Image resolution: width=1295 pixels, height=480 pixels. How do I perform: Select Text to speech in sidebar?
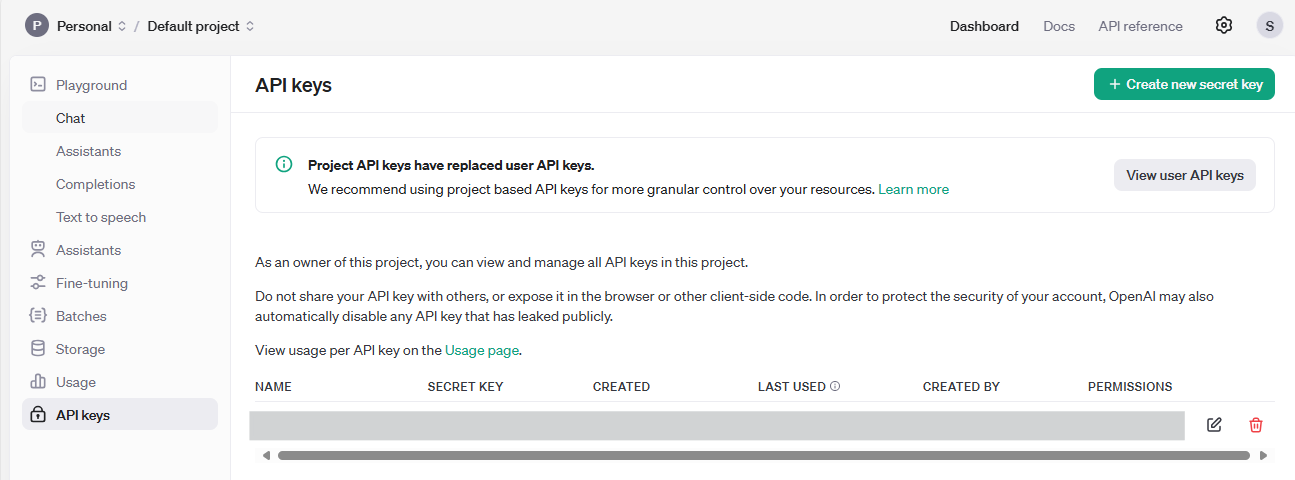click(x=101, y=217)
